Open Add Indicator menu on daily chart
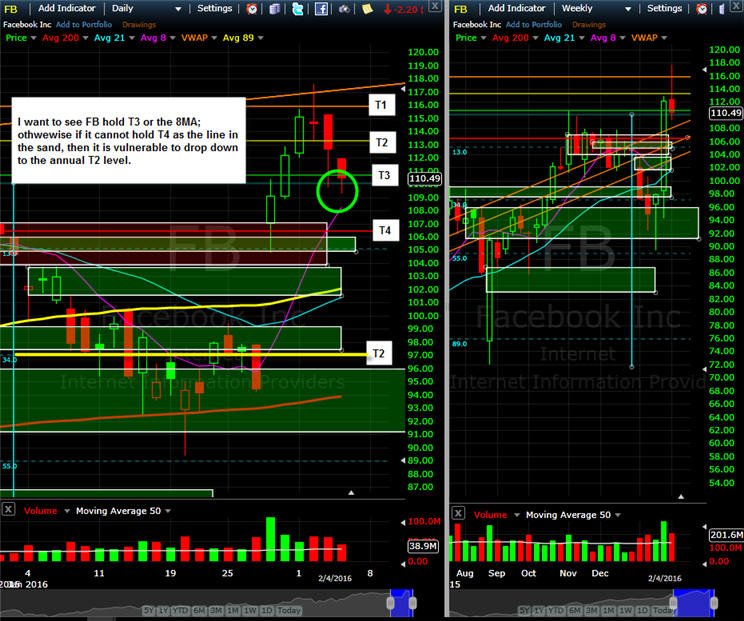Image resolution: width=744 pixels, height=621 pixels. point(66,8)
